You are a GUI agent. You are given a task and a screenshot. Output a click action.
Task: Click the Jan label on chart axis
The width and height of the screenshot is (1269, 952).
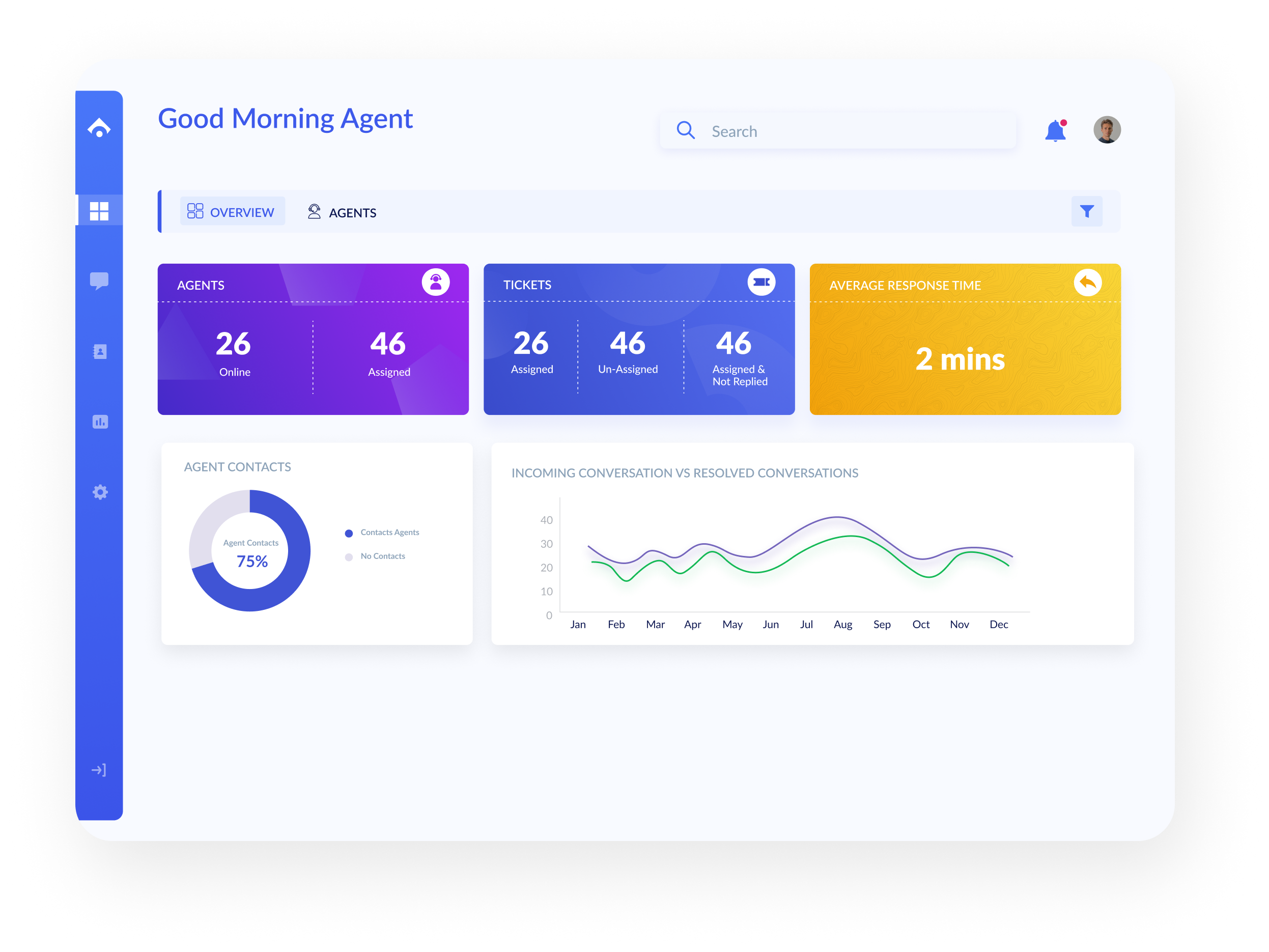[578, 624]
